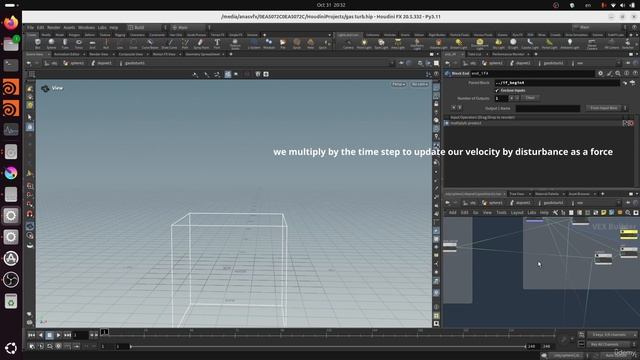640x360 pixels.
Task: Open the Render menu
Action: click(53, 27)
